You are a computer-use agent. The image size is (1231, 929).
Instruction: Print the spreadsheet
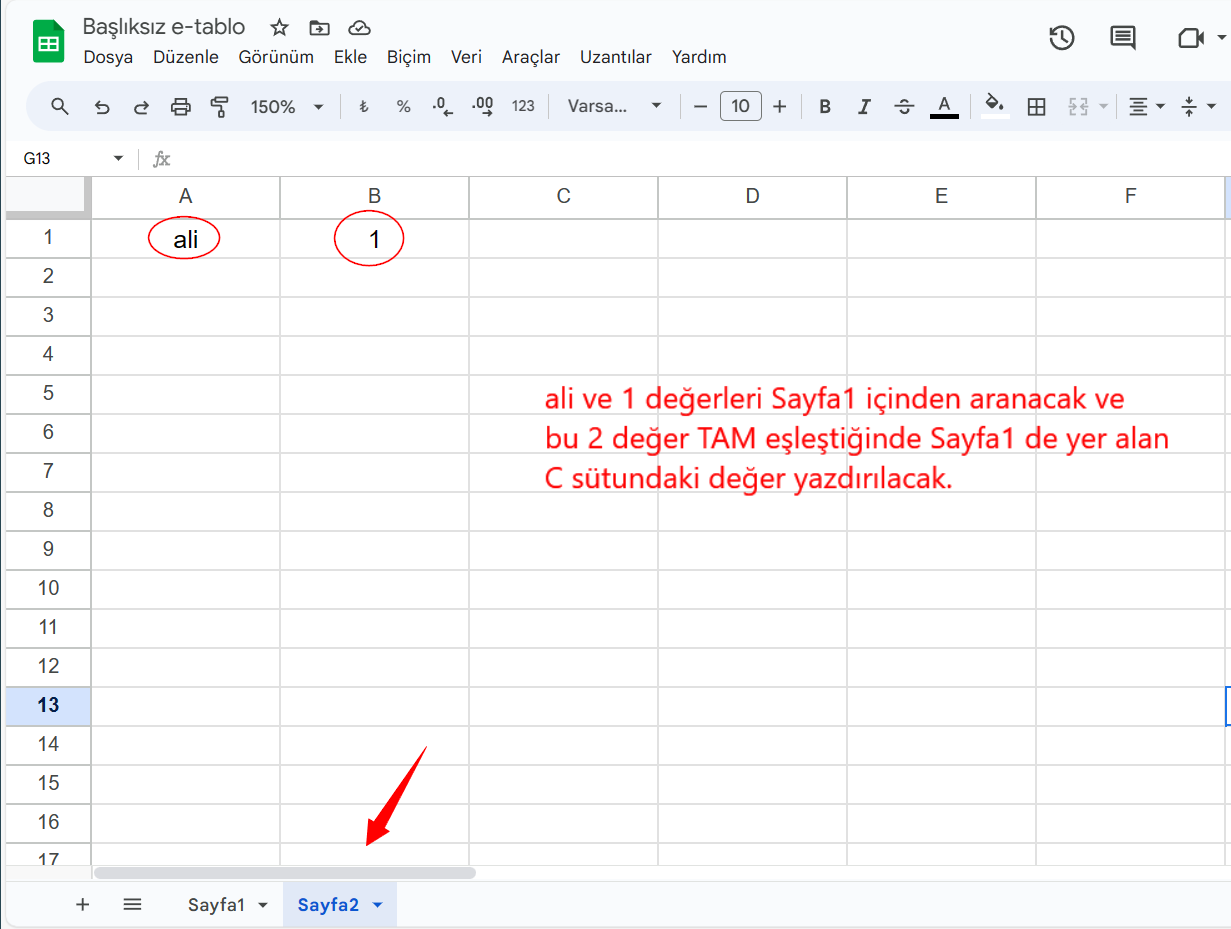[181, 106]
